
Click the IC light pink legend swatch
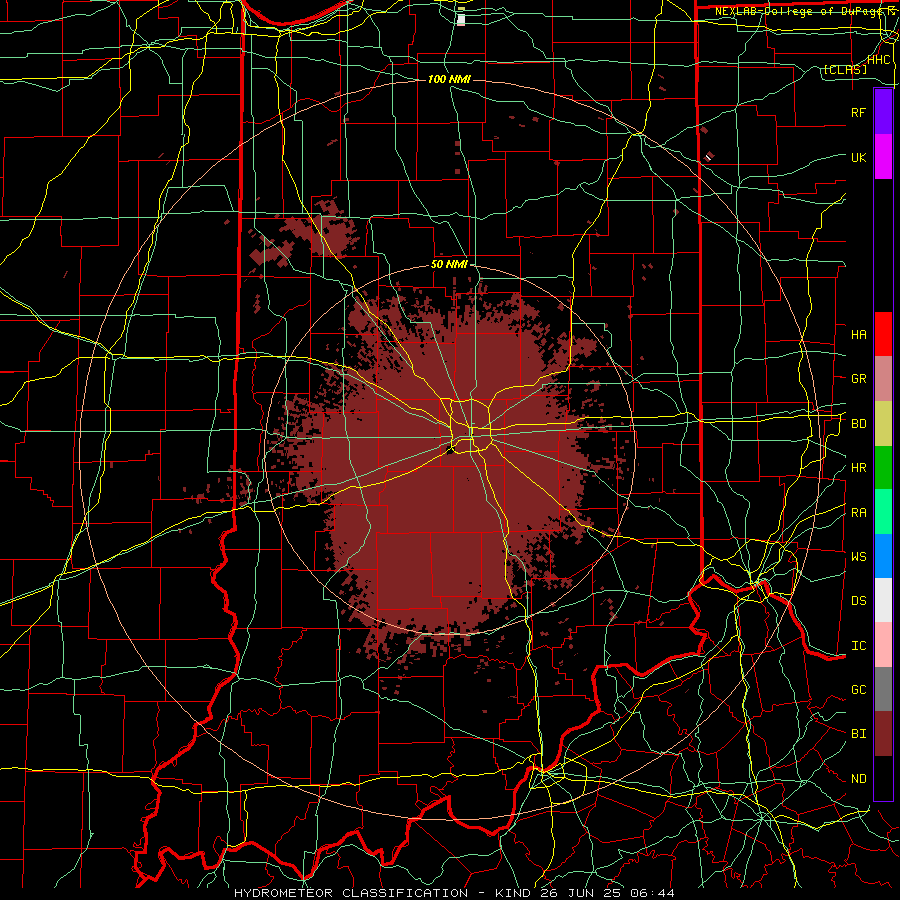click(x=883, y=645)
